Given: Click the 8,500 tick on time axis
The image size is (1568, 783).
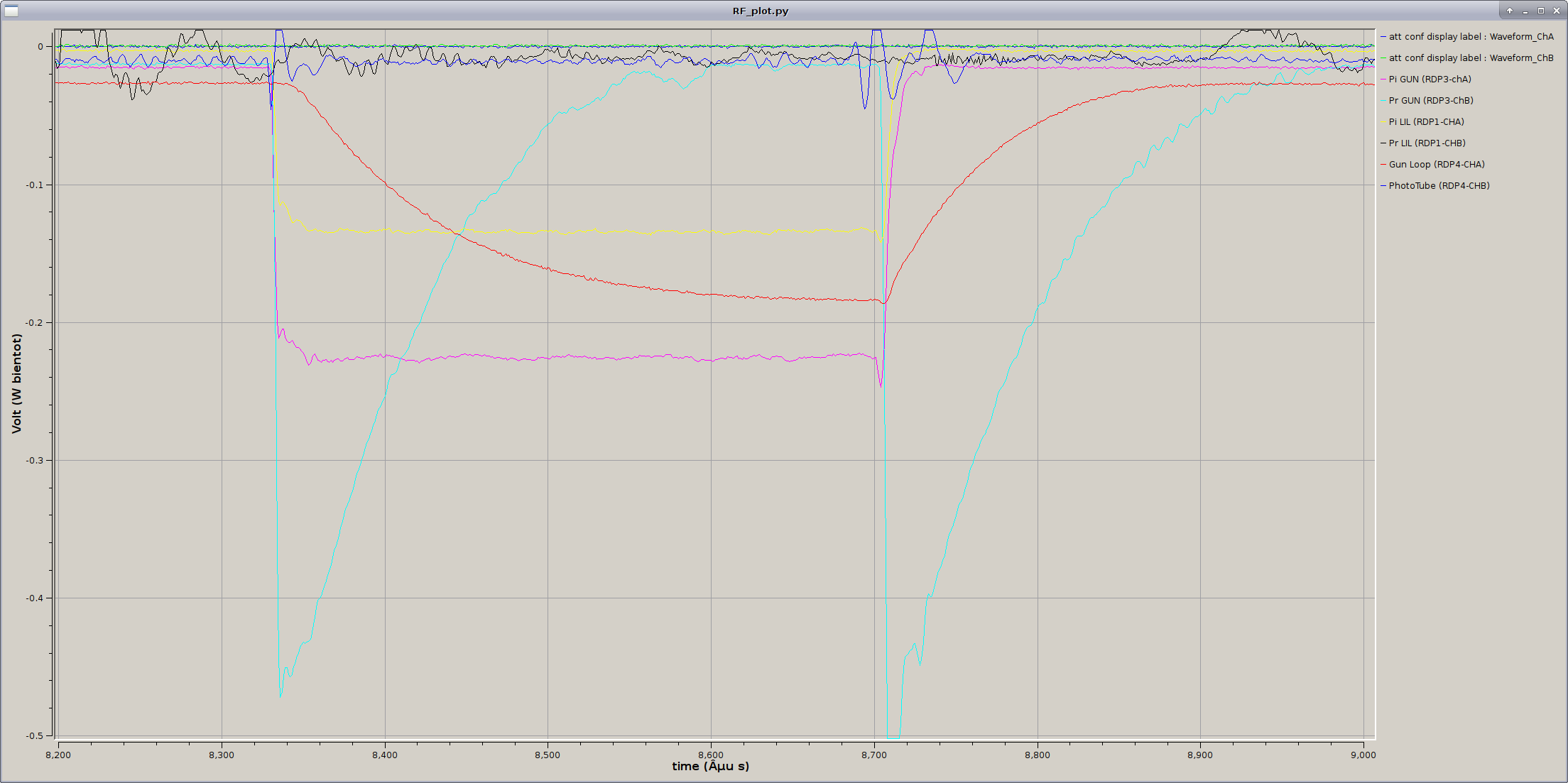Looking at the screenshot, I should pyautogui.click(x=547, y=755).
